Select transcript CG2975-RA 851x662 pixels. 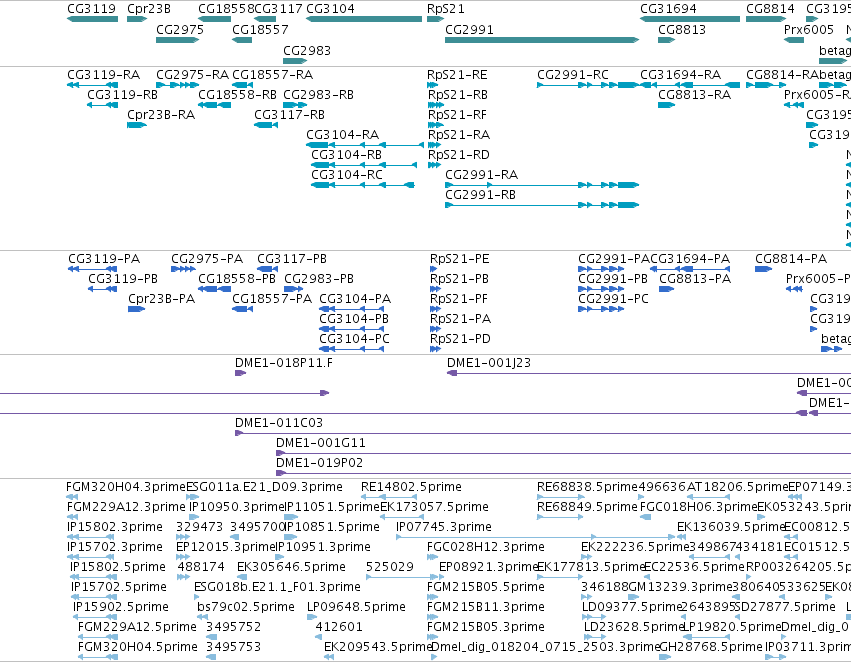click(x=192, y=74)
